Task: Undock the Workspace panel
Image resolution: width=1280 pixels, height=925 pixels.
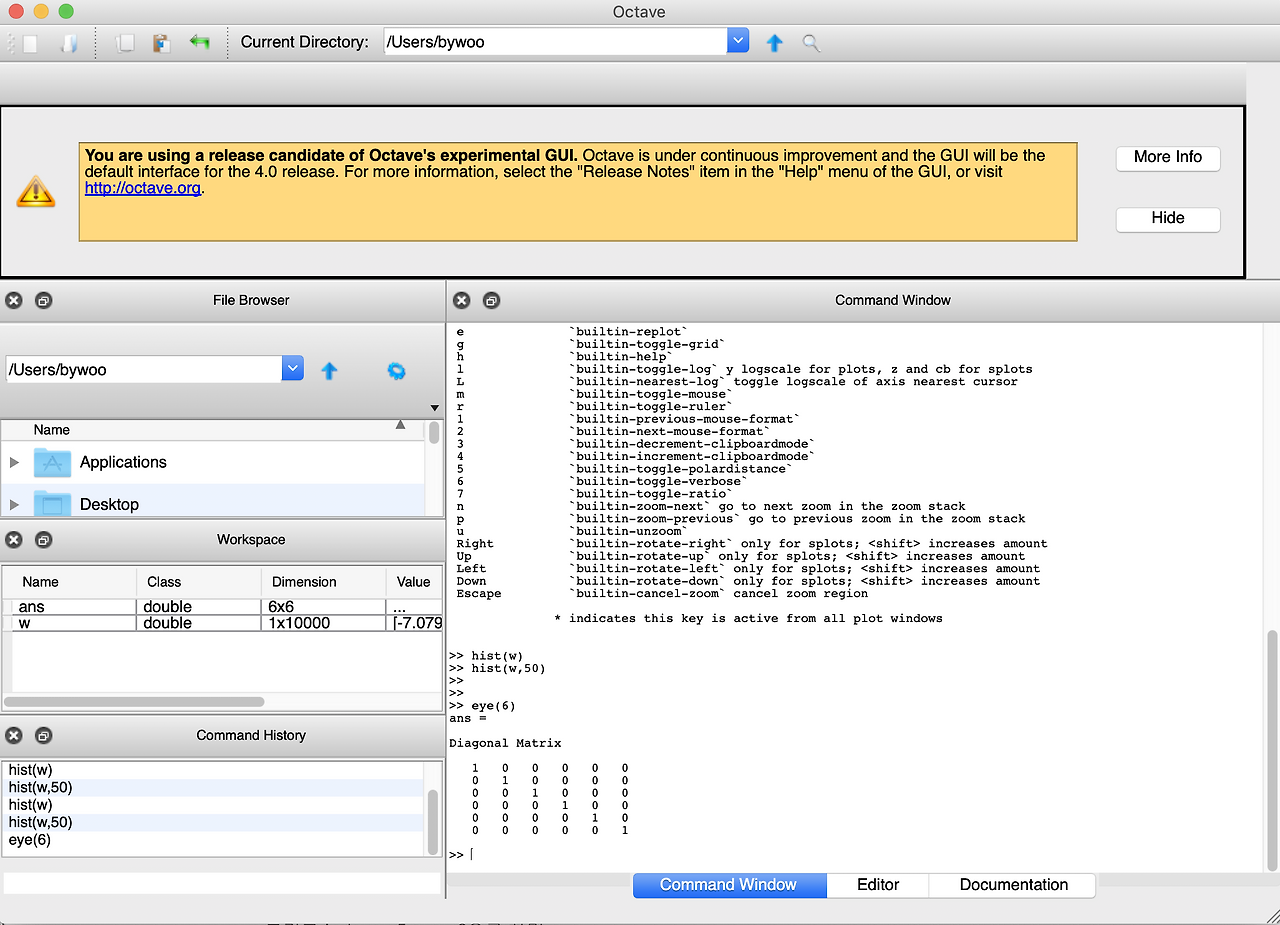Action: tap(43, 539)
